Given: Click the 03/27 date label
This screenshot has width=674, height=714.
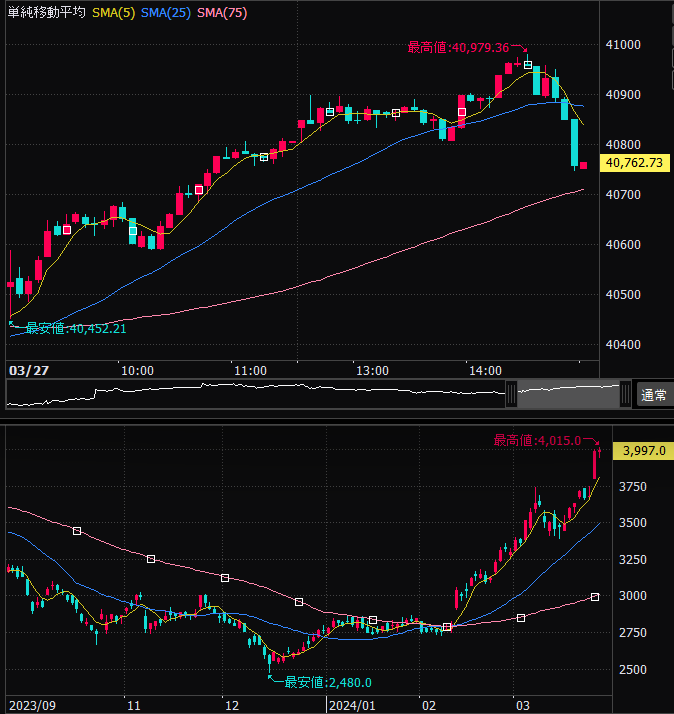Looking at the screenshot, I should pos(29,371).
